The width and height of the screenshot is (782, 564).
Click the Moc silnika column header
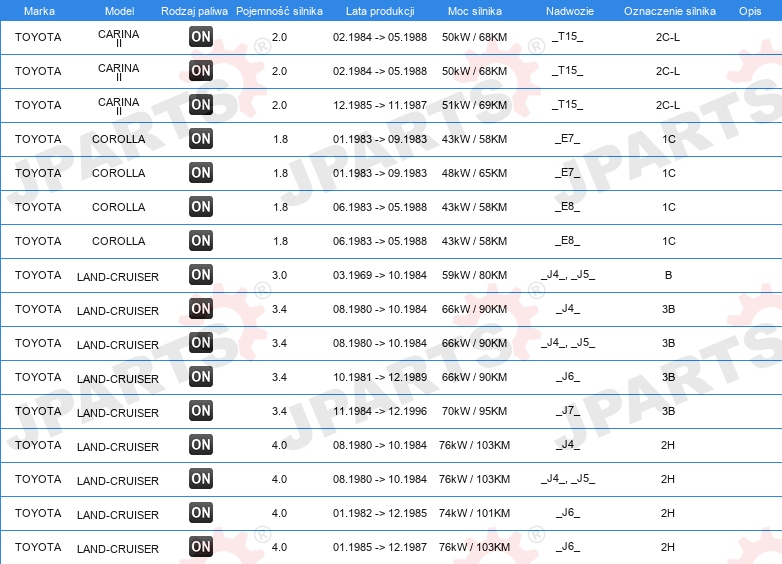475,11
